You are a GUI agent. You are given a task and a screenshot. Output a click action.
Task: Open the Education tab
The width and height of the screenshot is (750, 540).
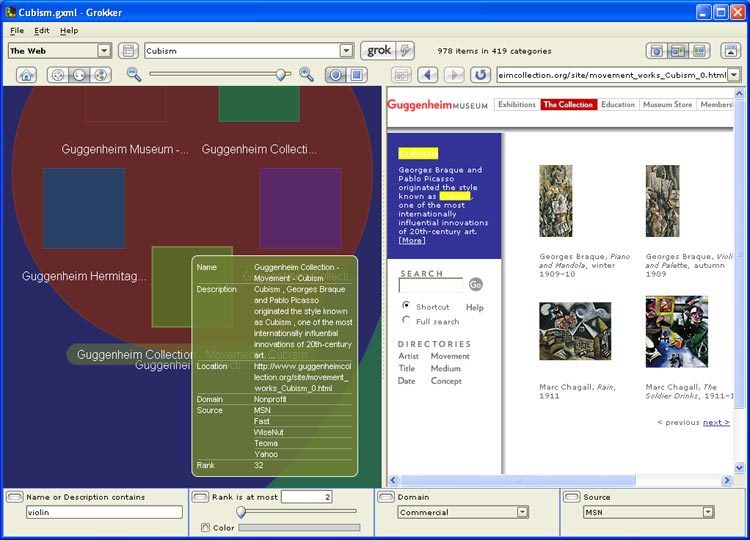tap(618, 104)
